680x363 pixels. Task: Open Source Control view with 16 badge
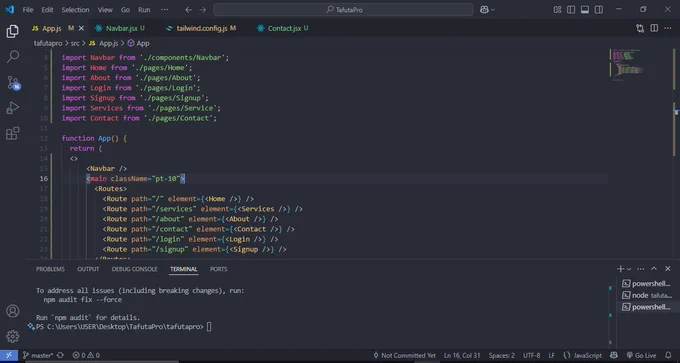click(13, 82)
